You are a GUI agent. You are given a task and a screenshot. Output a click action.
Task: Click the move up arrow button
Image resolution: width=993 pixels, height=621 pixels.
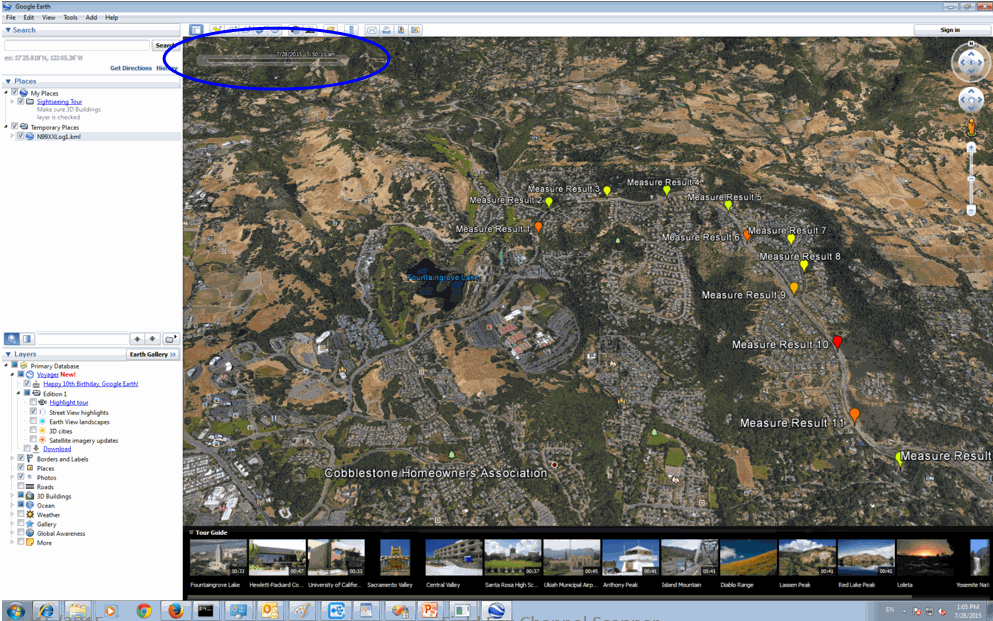pos(137,339)
